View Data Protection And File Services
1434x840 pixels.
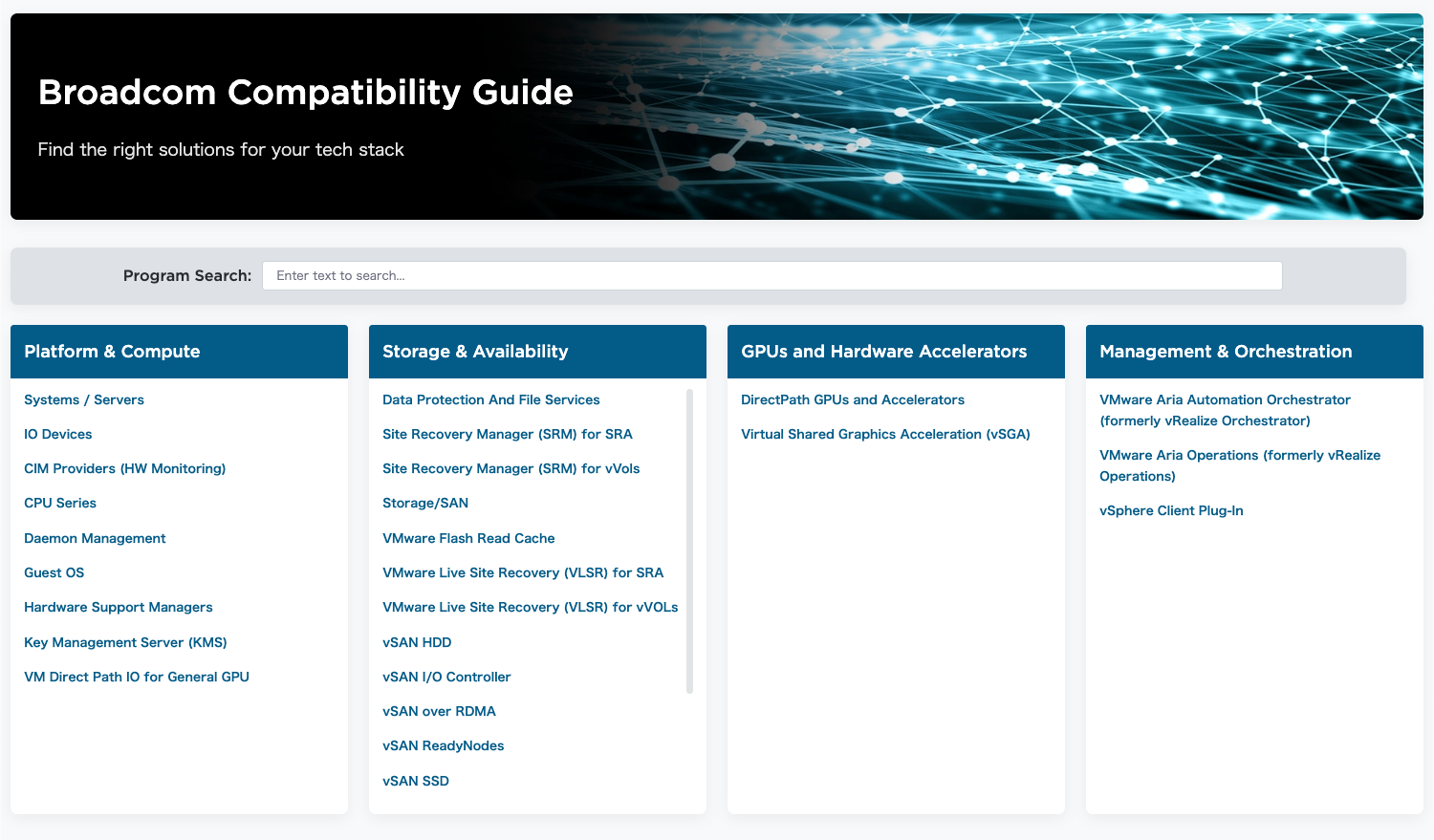coord(490,399)
